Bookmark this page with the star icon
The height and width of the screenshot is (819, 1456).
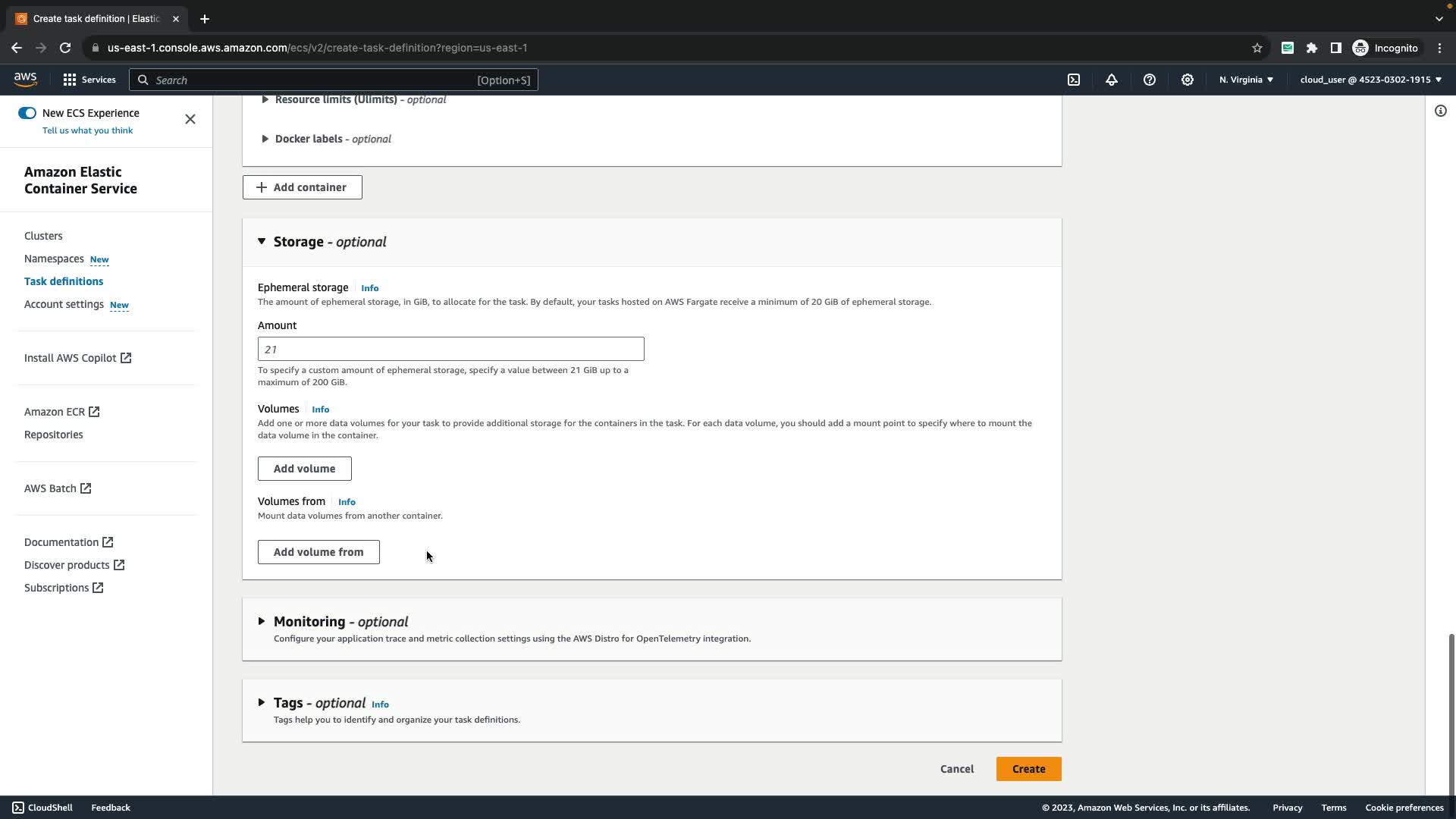pos(1257,48)
